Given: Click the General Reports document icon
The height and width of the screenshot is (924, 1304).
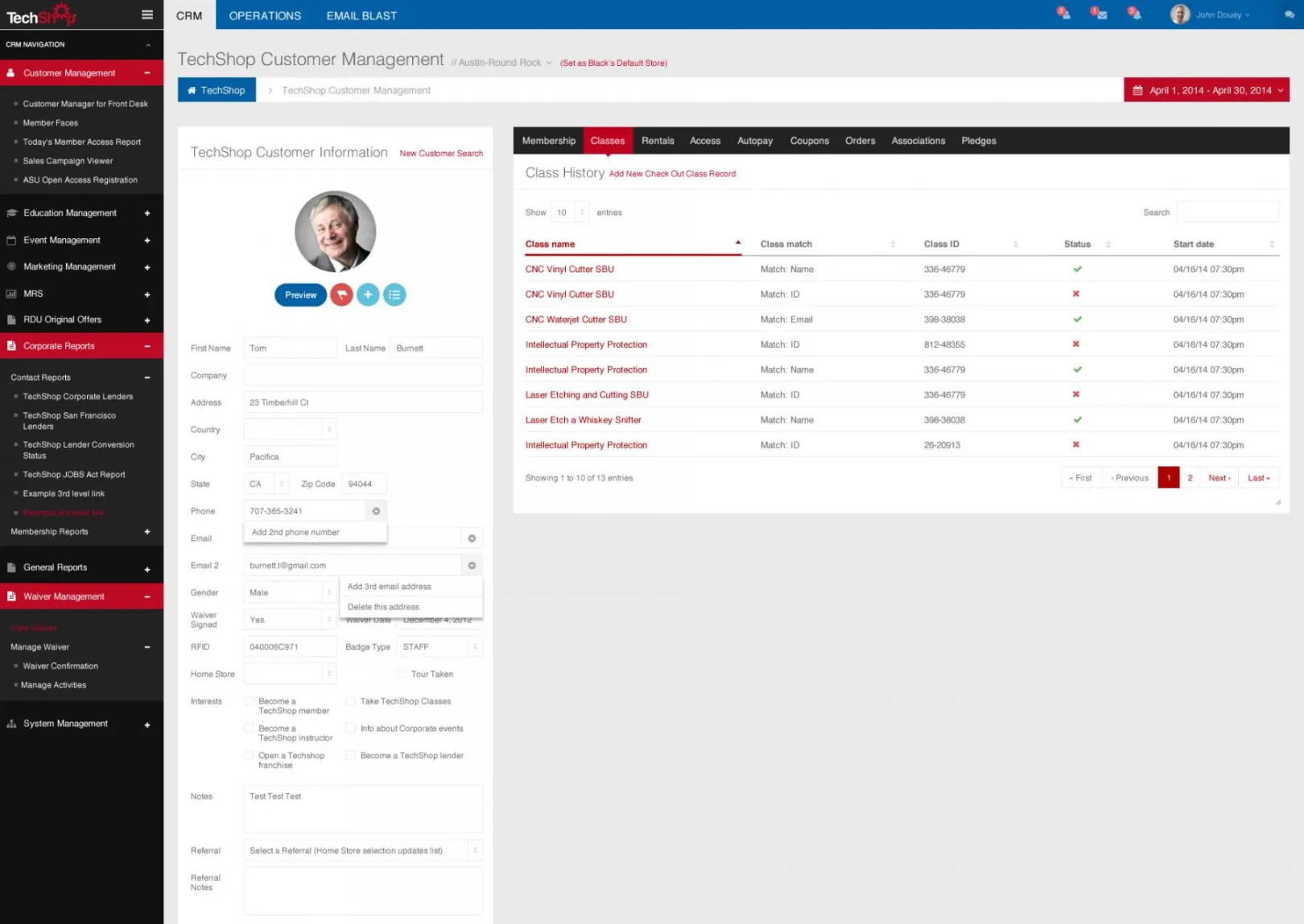Looking at the screenshot, I should [11, 567].
